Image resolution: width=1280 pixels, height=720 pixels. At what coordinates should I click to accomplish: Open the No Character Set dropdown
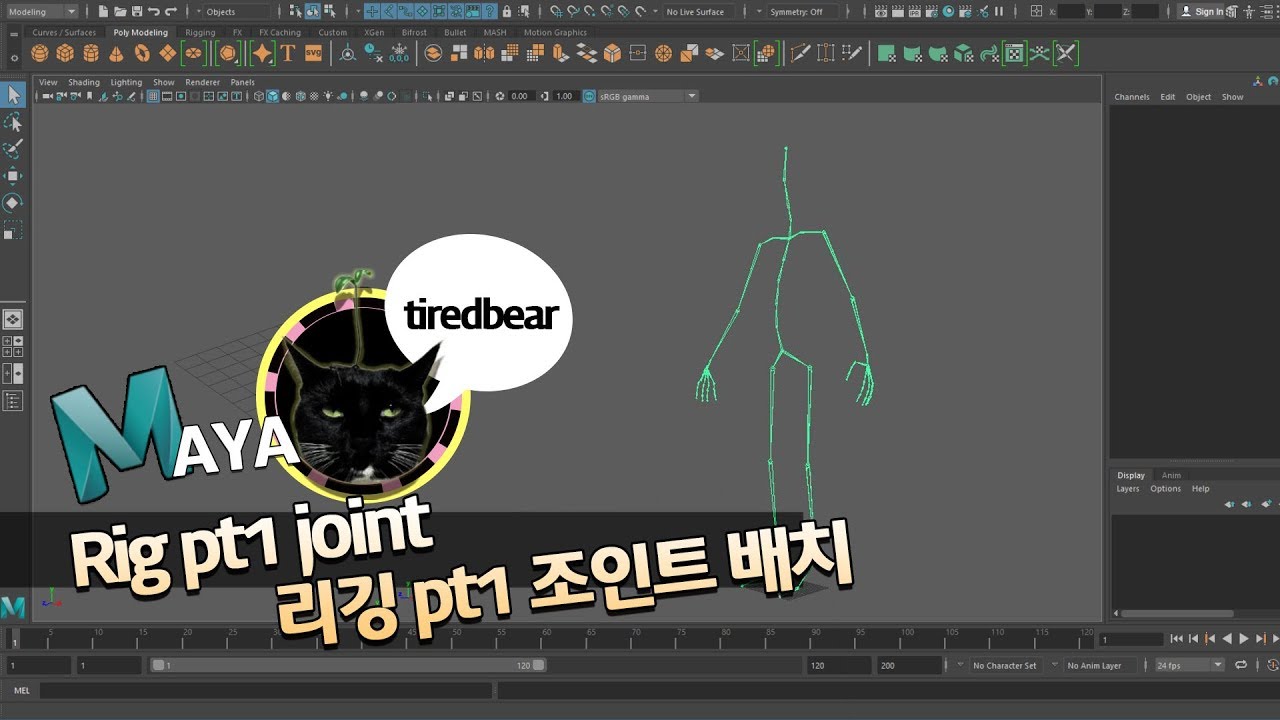click(1006, 665)
